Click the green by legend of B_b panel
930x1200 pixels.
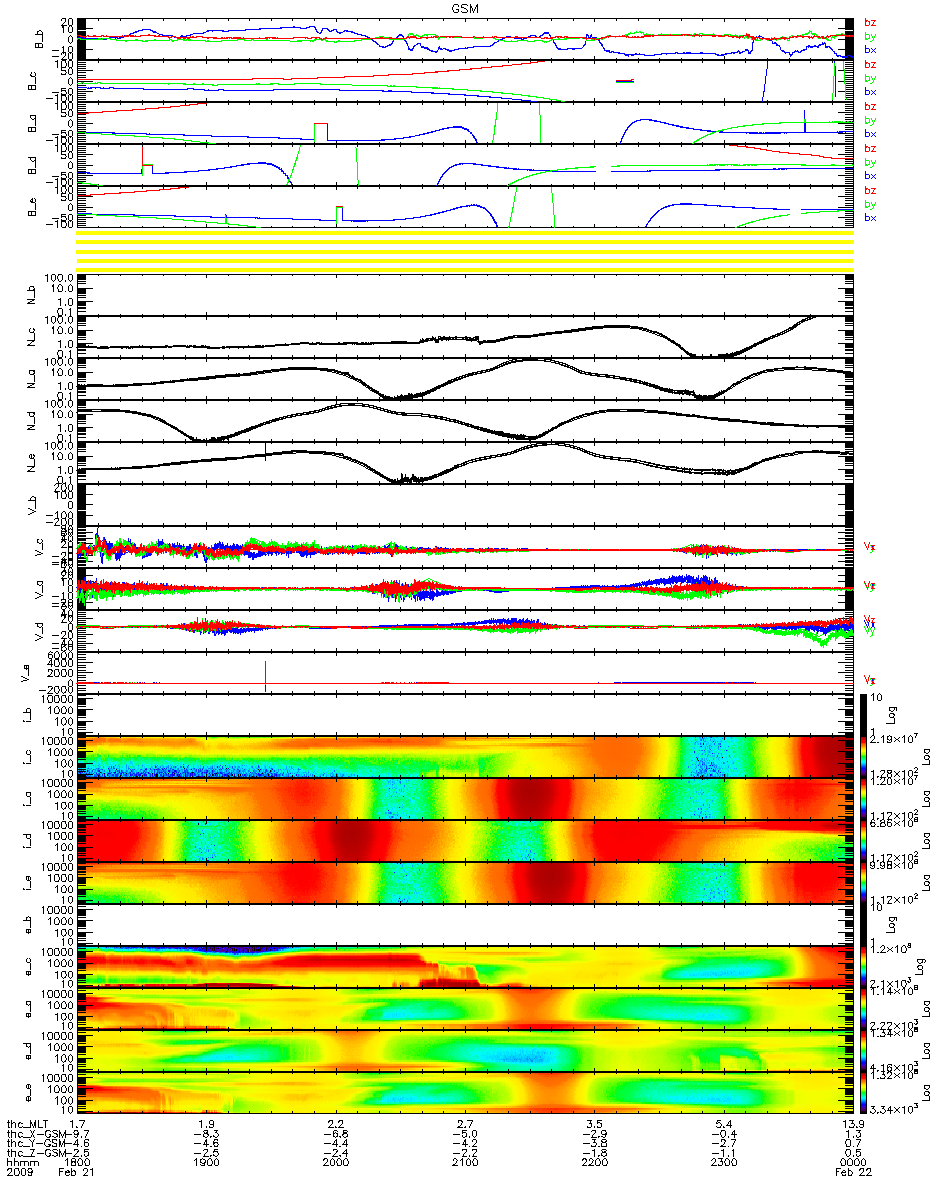(871, 36)
